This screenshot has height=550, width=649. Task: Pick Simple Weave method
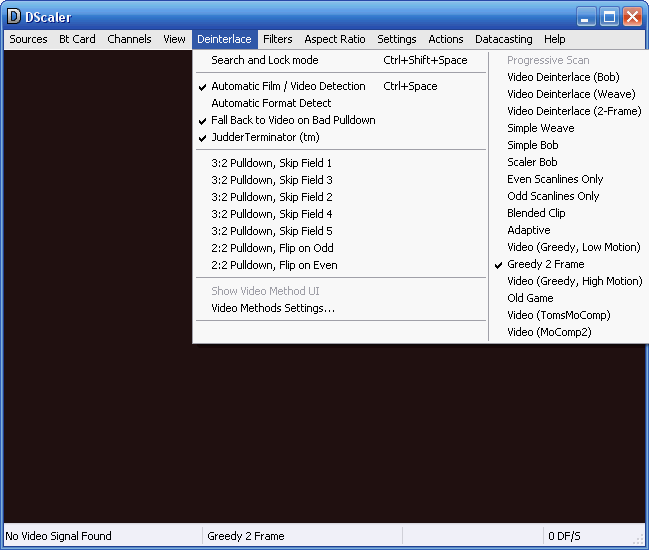click(569, 128)
